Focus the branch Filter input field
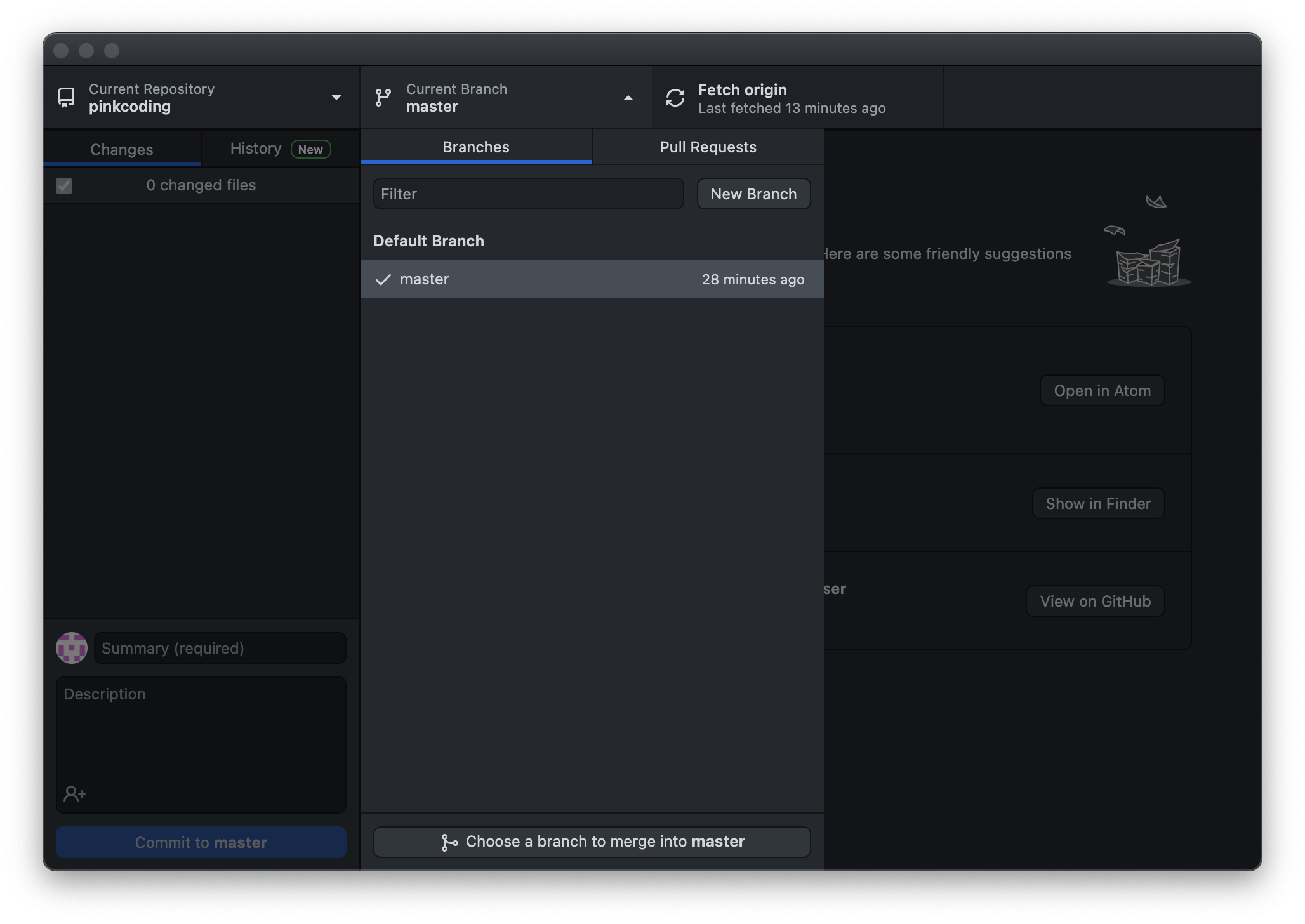 [528, 194]
